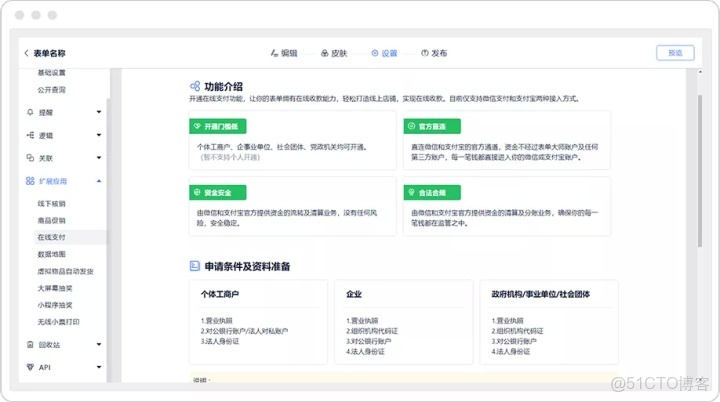
Task: Click the green 开通门槛低 badge
Action: [x=218, y=126]
